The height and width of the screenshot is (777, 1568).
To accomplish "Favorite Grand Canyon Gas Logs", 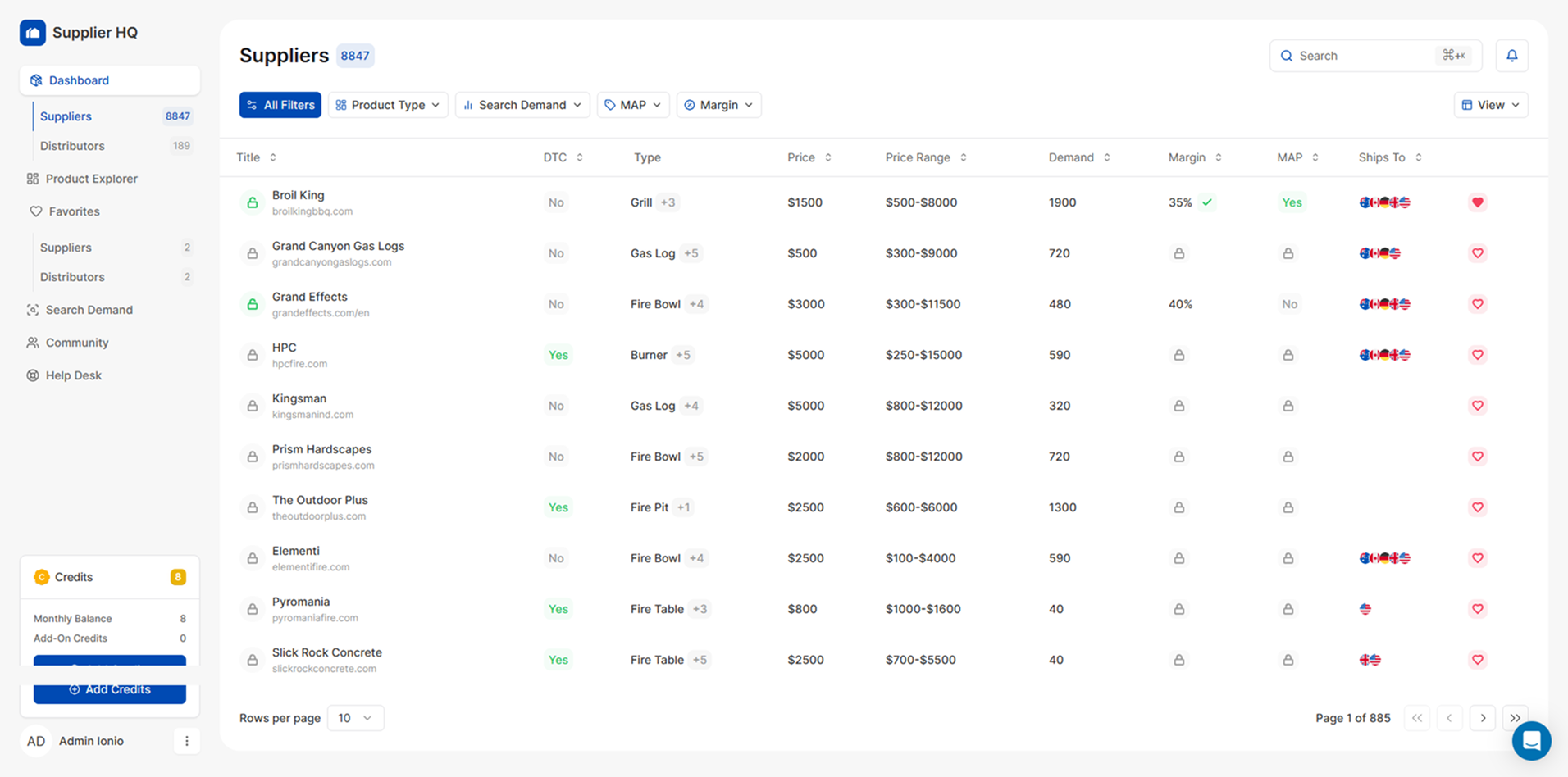I will click(1477, 253).
